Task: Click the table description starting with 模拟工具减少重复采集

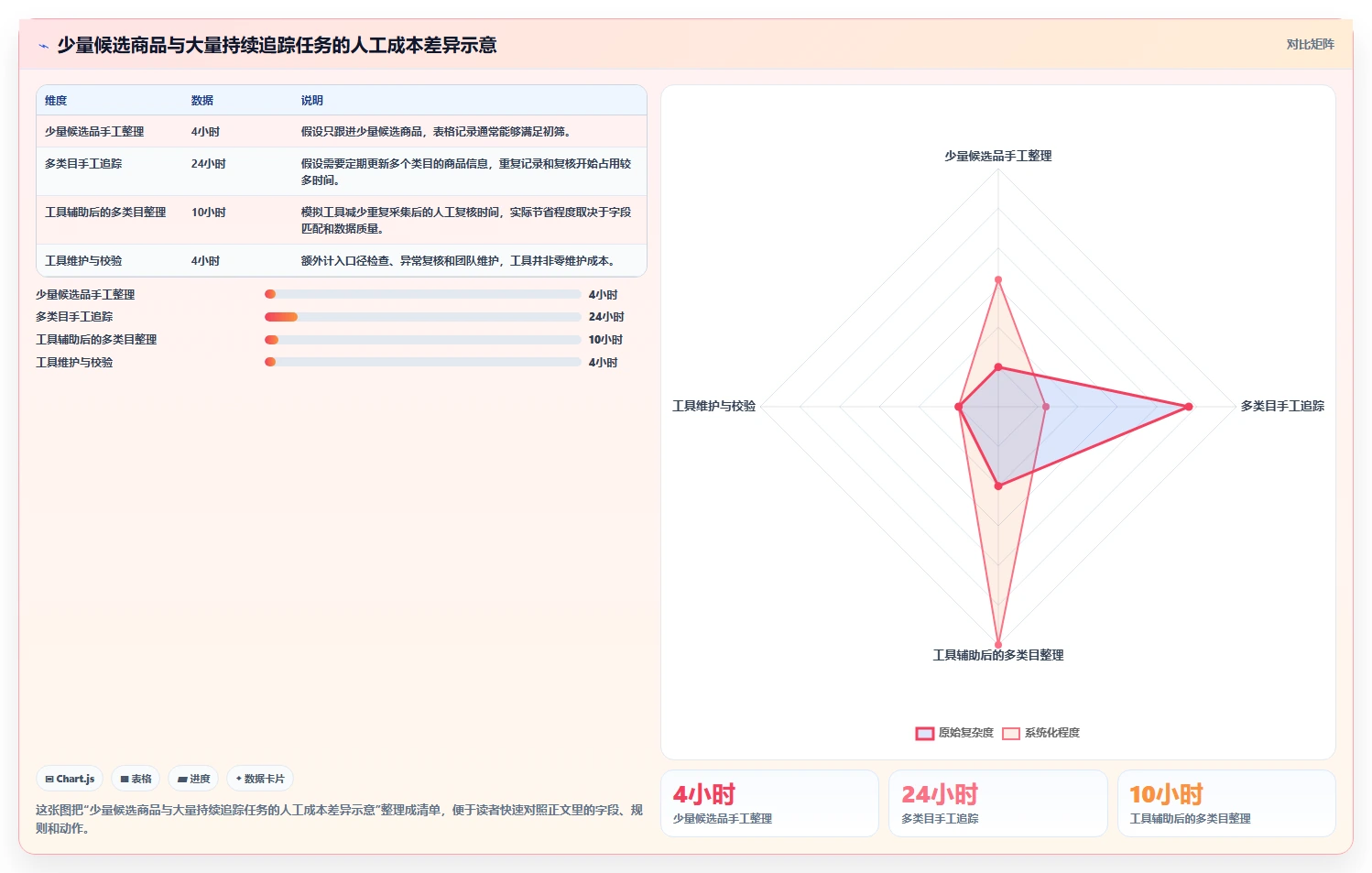Action: click(x=466, y=221)
